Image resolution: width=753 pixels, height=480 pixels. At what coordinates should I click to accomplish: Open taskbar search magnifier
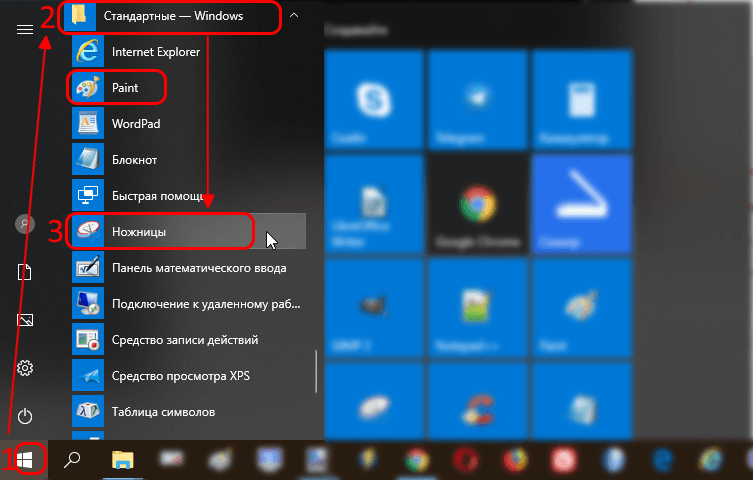tap(72, 460)
